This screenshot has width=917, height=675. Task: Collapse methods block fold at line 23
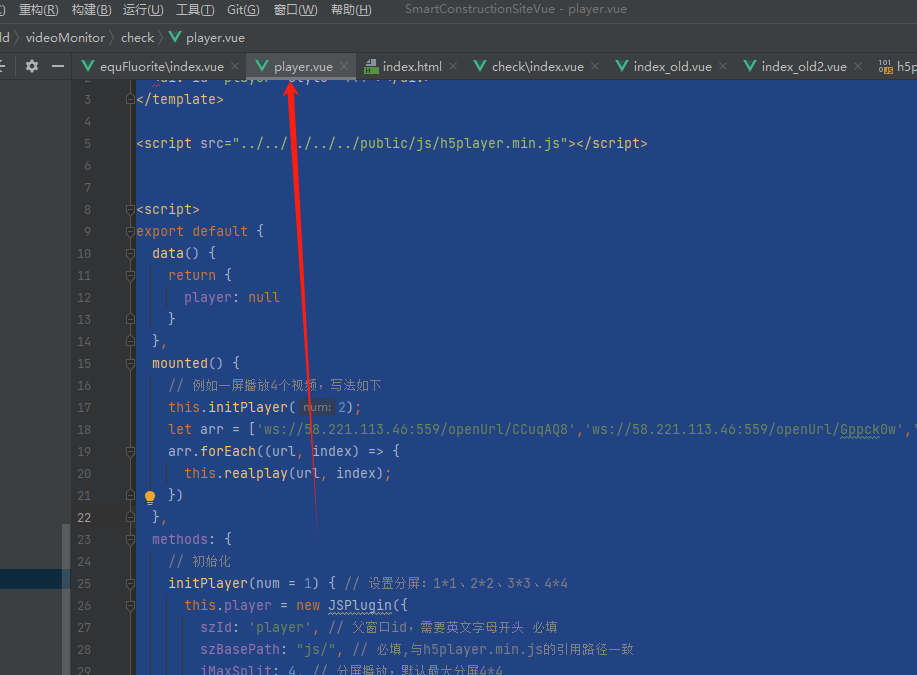(130, 539)
